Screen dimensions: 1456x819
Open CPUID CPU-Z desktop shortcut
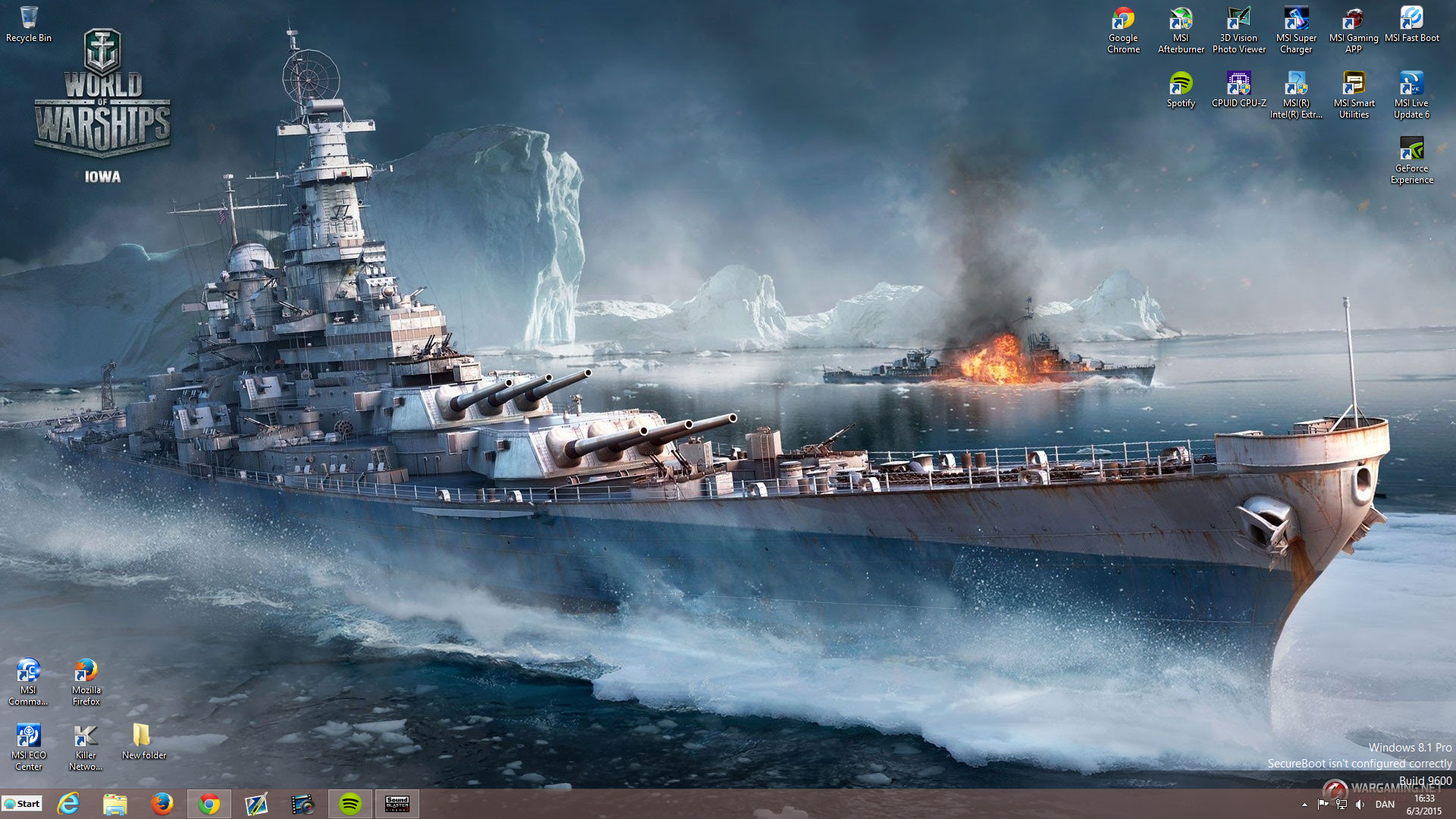point(1238,89)
